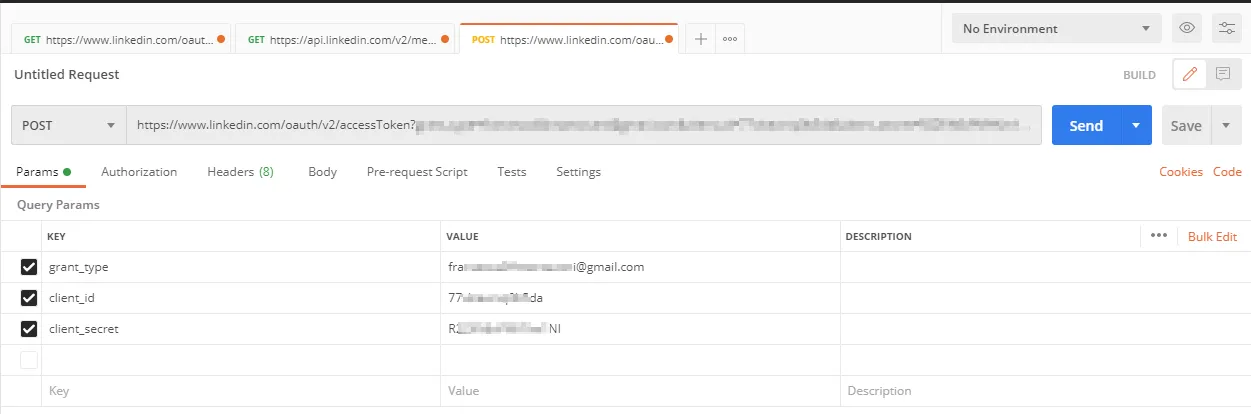The image size is (1251, 414).
Task: Click the request URL input field
Action: pyautogui.click(x=584, y=125)
